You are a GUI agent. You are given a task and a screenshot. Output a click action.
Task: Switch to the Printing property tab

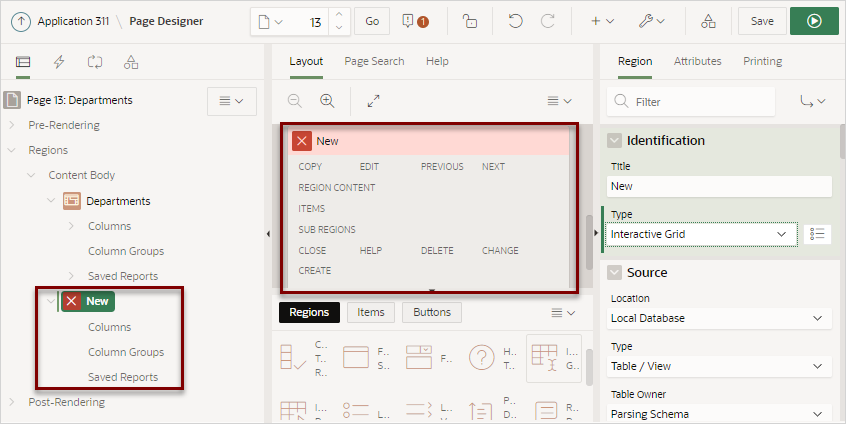(762, 61)
